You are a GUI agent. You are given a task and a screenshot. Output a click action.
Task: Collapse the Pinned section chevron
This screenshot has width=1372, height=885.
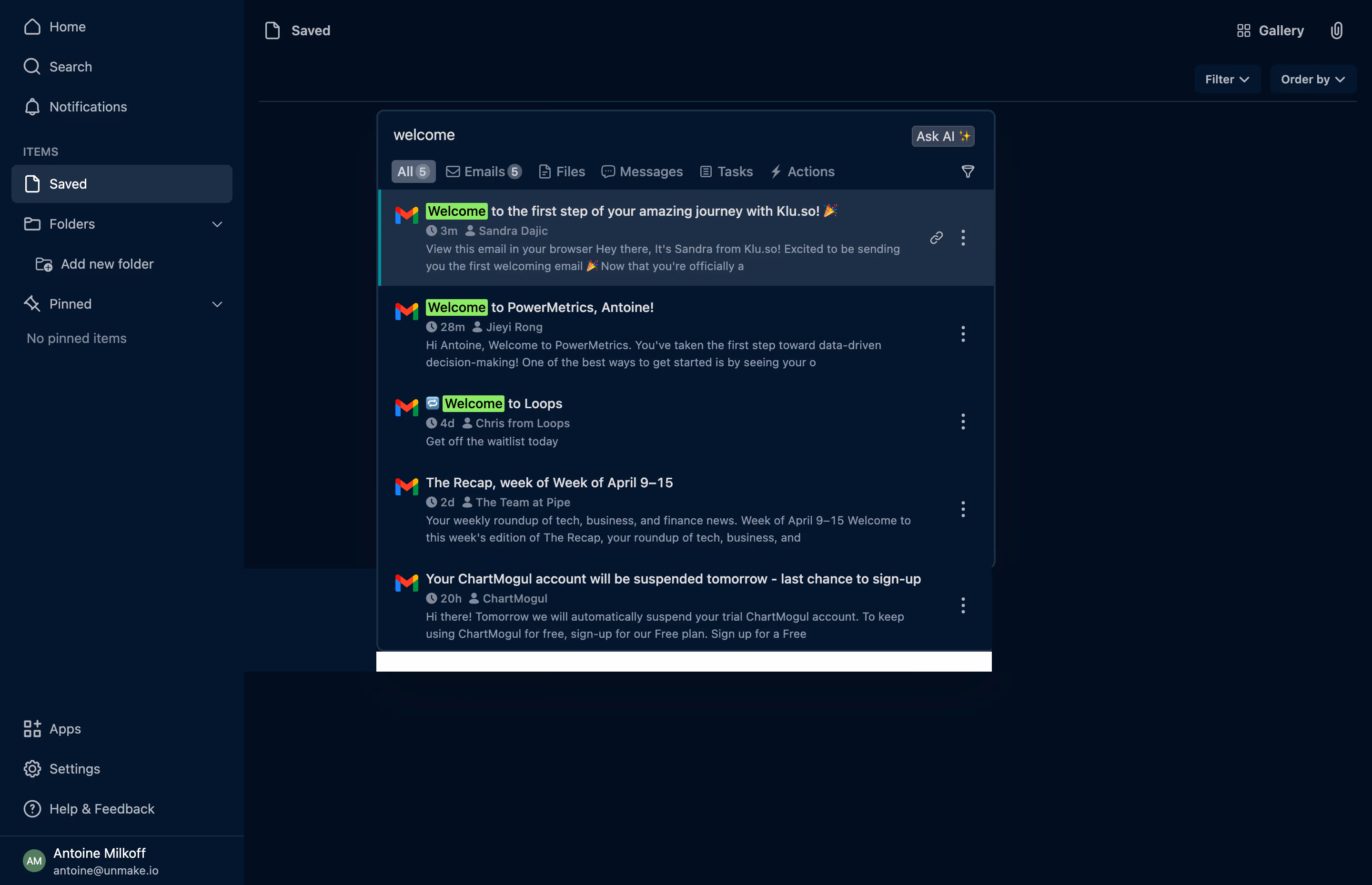pos(217,304)
